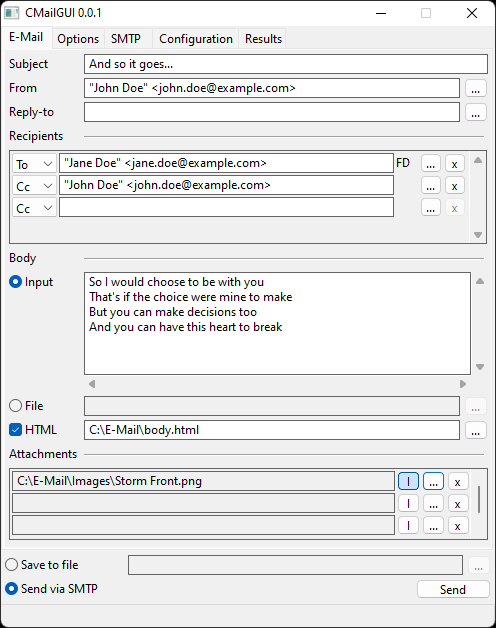
Task: Click the disabled x on the empty recipient row
Action: coord(454,207)
